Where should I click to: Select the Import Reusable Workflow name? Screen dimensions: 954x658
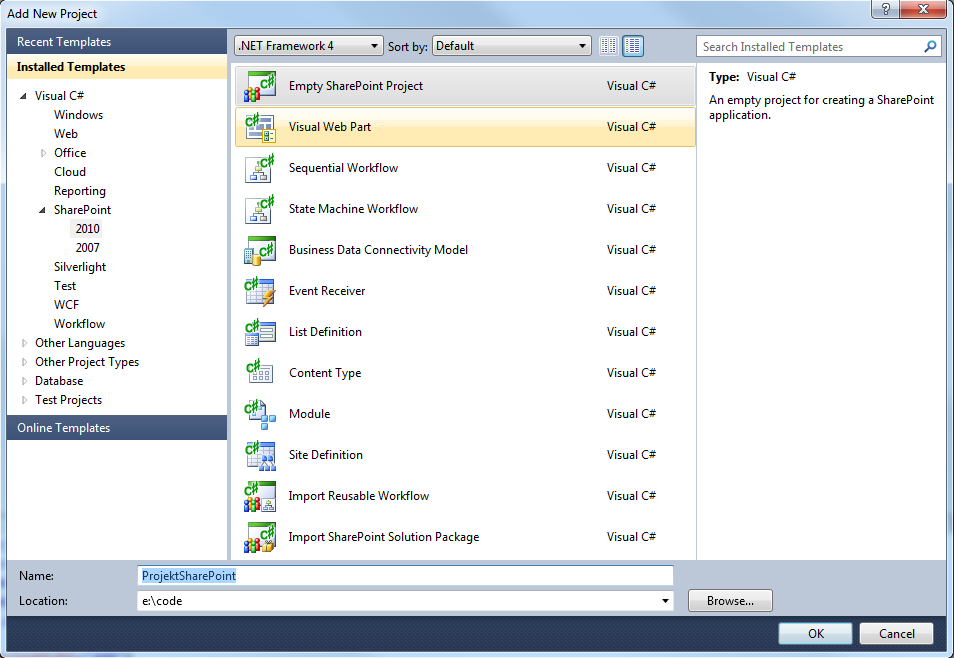(358, 496)
